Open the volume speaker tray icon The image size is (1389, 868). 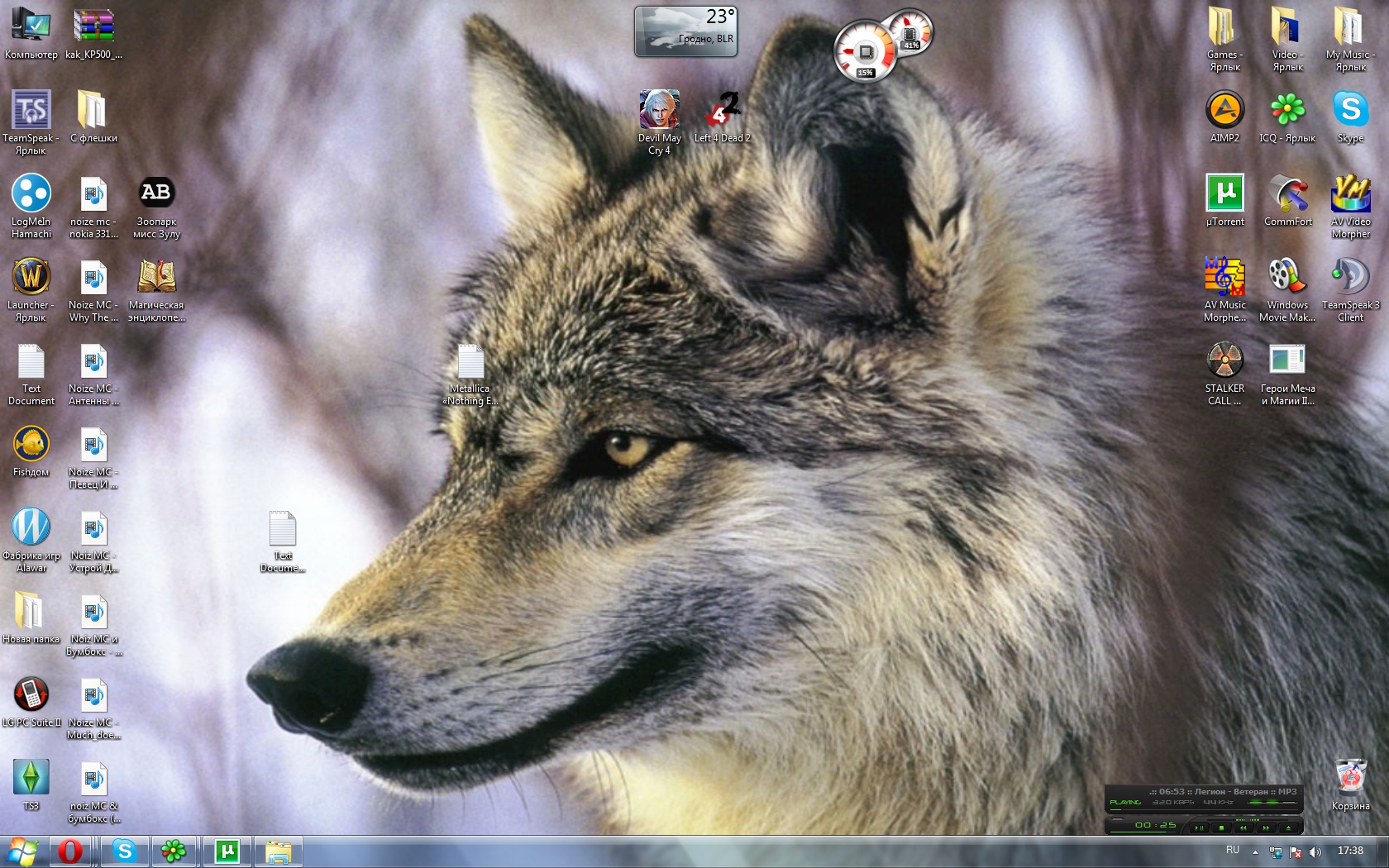tap(1315, 851)
